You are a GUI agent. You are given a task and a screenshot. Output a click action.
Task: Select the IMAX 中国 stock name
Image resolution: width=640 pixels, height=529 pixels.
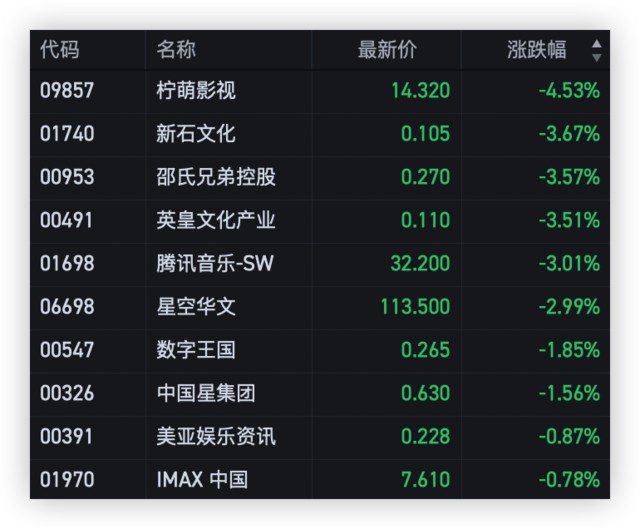tap(202, 480)
